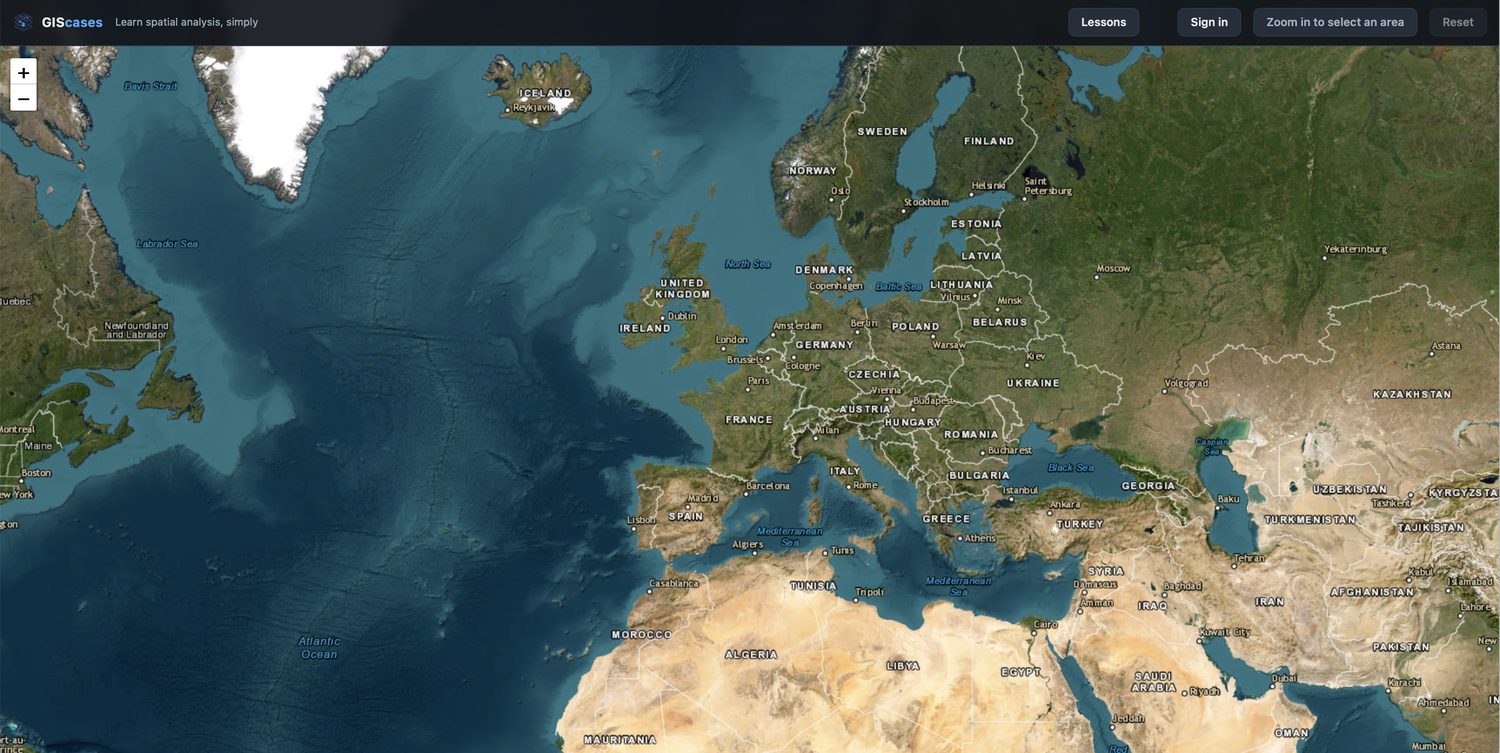This screenshot has width=1500, height=753.
Task: Click the Sign in button
Action: click(1209, 22)
